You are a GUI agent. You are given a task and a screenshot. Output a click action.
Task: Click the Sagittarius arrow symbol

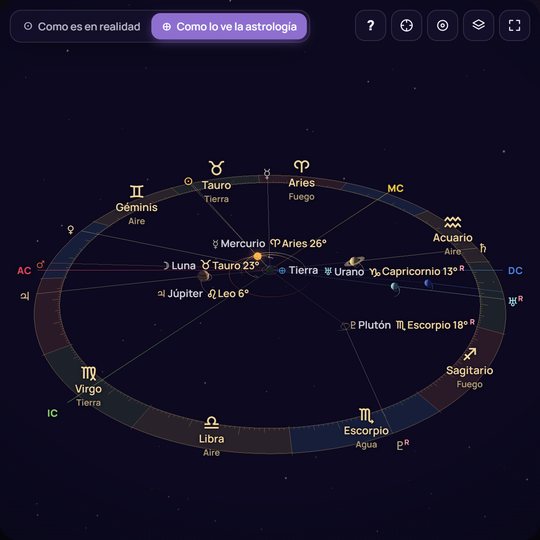[470, 354]
